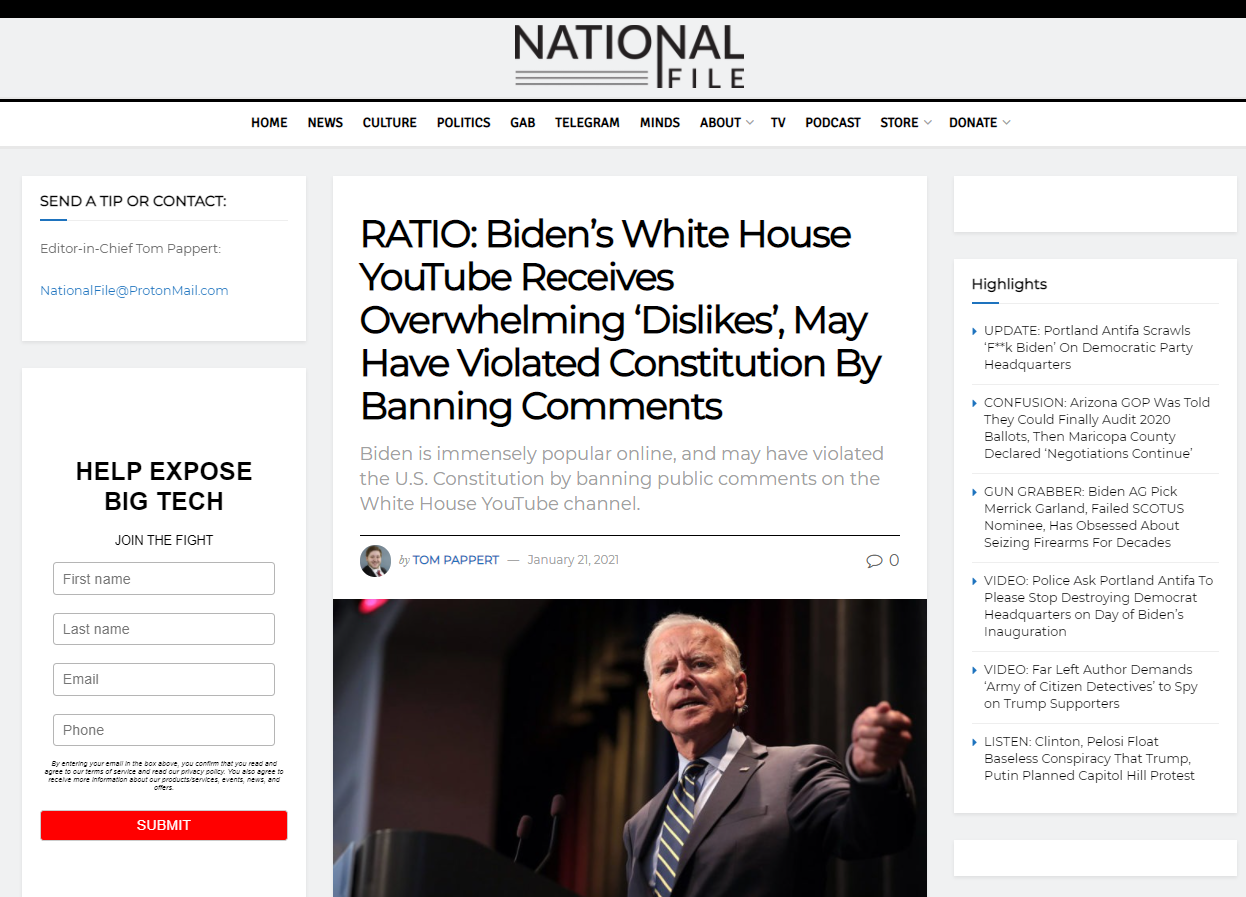Click the JOIN THE FIGHT text
Image resolution: width=1246 pixels, height=897 pixels.
[164, 540]
